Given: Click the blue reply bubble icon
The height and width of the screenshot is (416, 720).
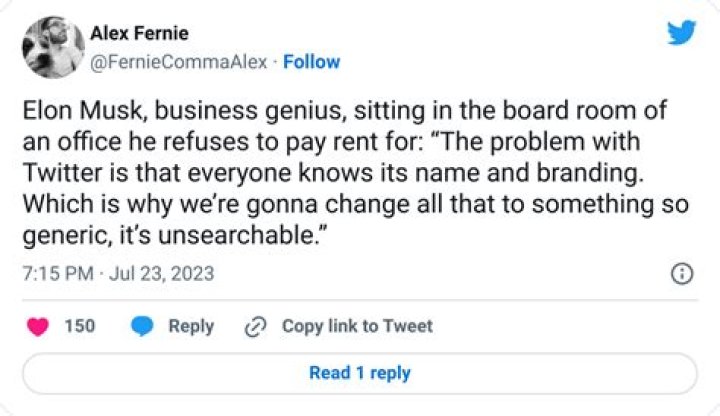Looking at the screenshot, I should (x=143, y=326).
